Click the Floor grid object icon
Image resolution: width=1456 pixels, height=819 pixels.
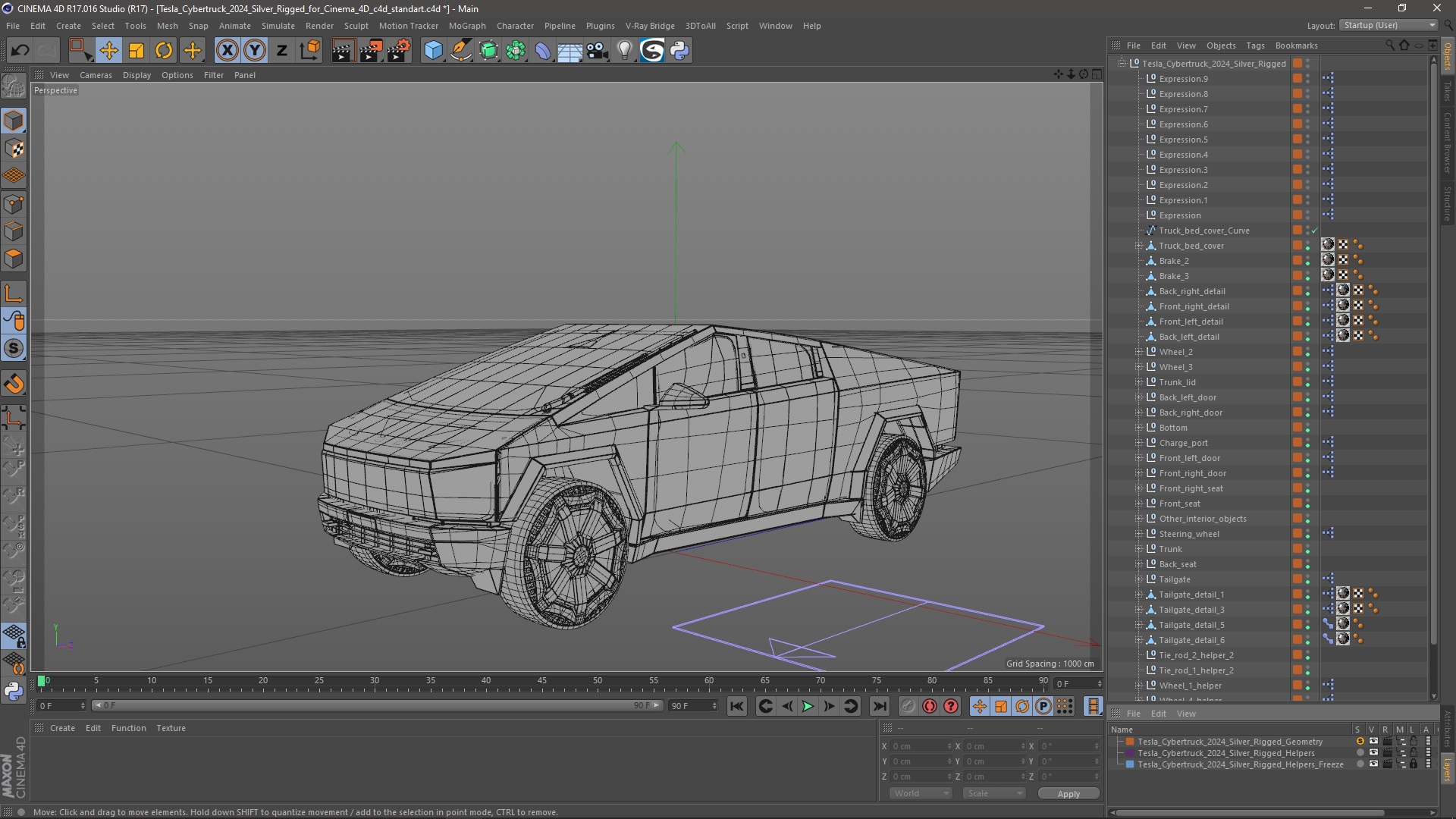(x=570, y=51)
